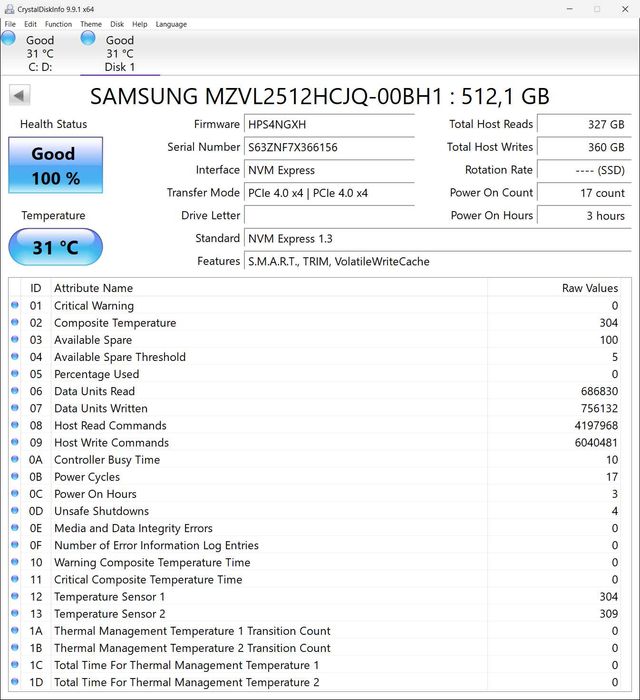Open the File menu

pyautogui.click(x=10, y=24)
